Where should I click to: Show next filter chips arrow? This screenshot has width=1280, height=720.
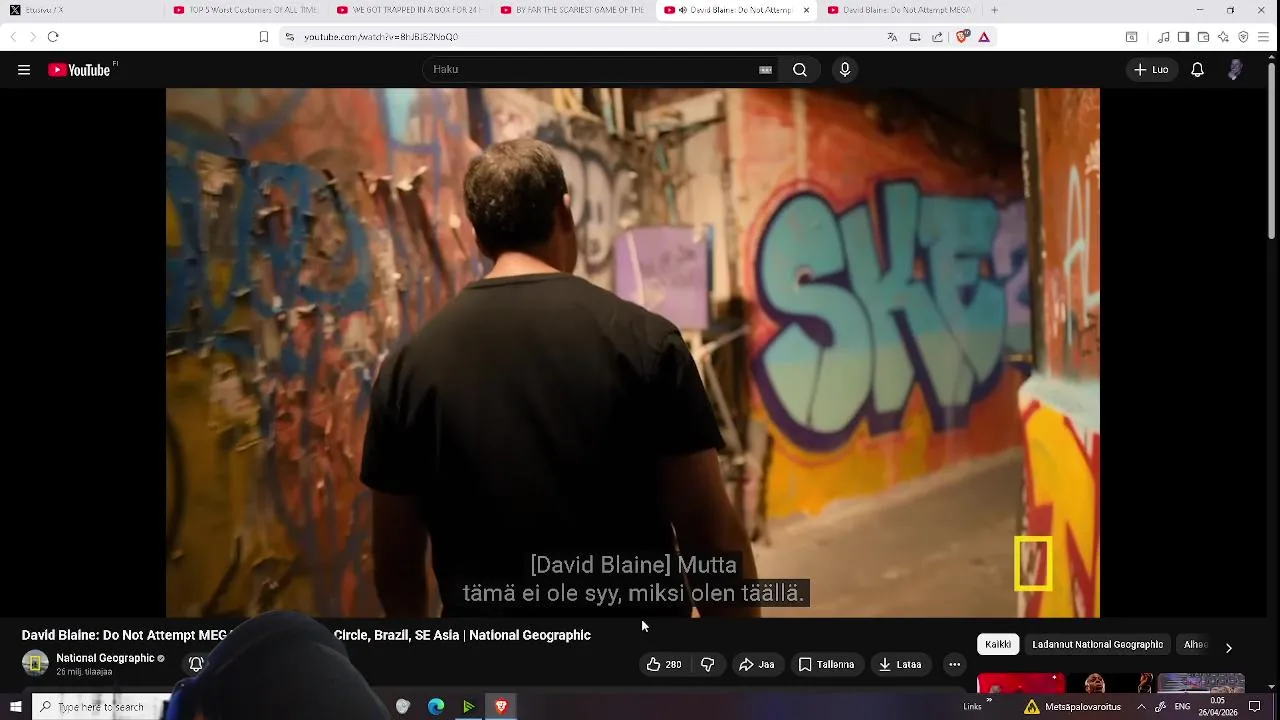[1228, 647]
